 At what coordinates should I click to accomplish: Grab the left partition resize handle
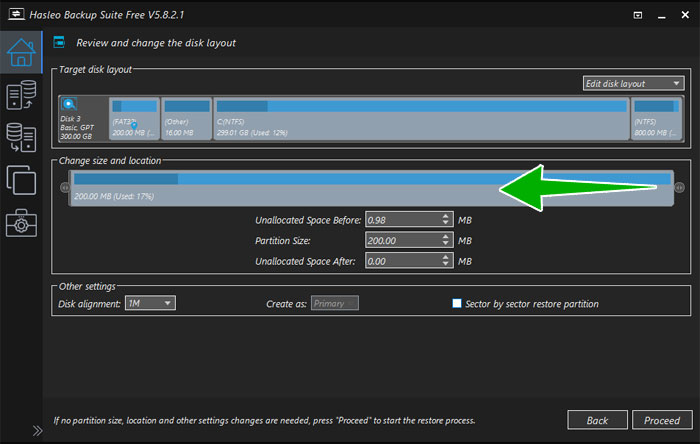tap(65, 187)
